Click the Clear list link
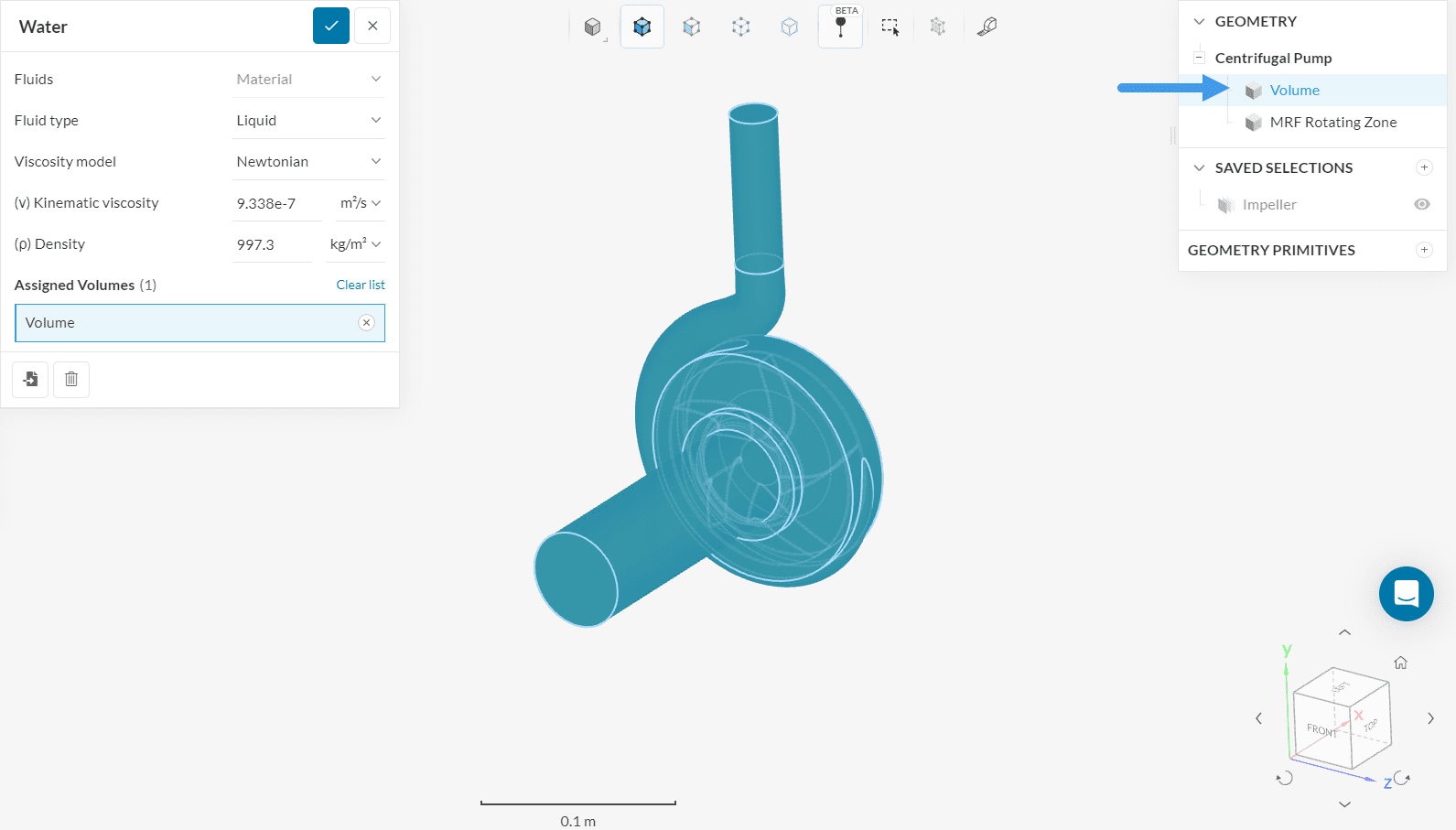 (361, 285)
